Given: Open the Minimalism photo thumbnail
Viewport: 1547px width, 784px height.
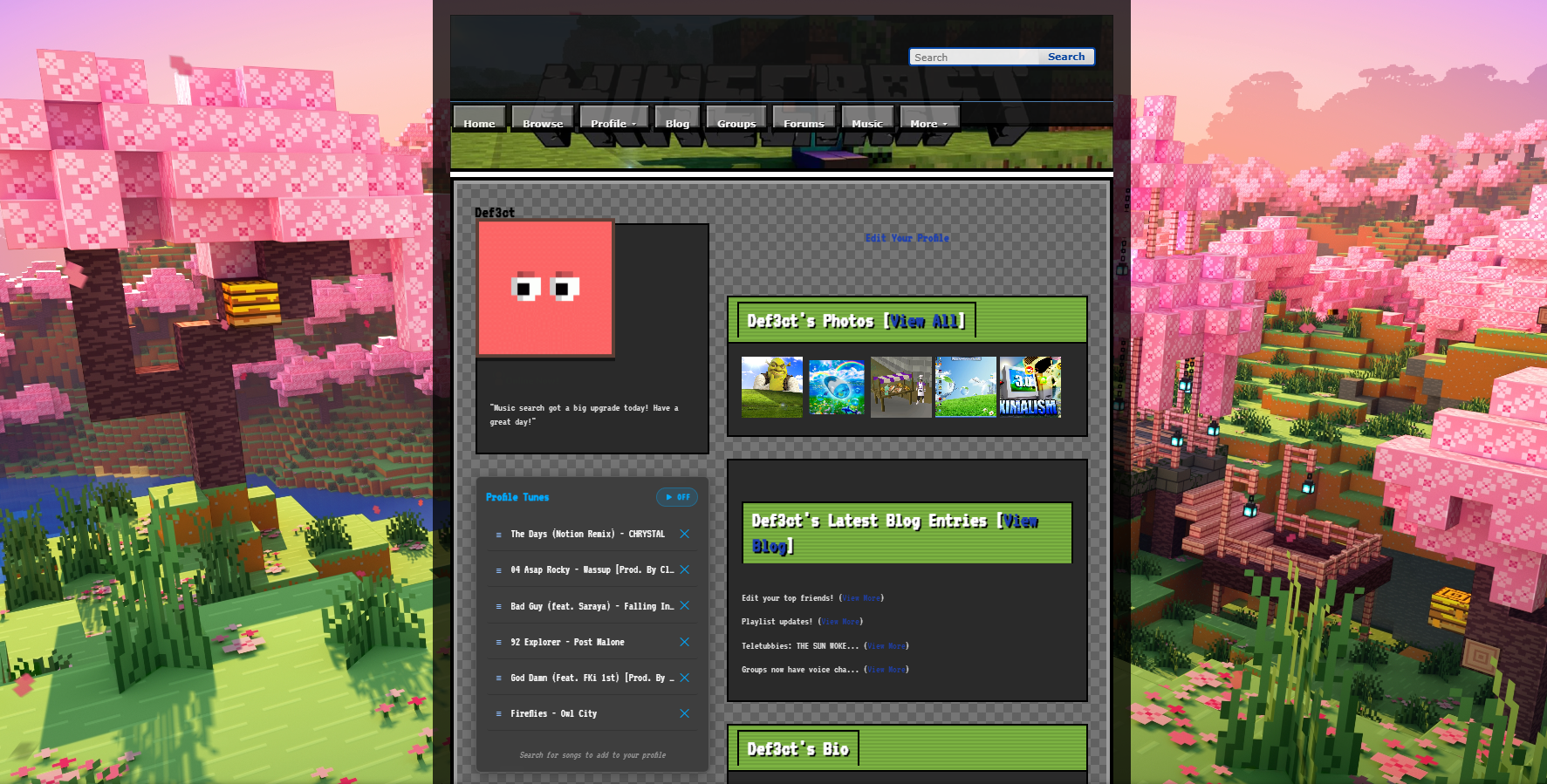Looking at the screenshot, I should (x=1030, y=387).
